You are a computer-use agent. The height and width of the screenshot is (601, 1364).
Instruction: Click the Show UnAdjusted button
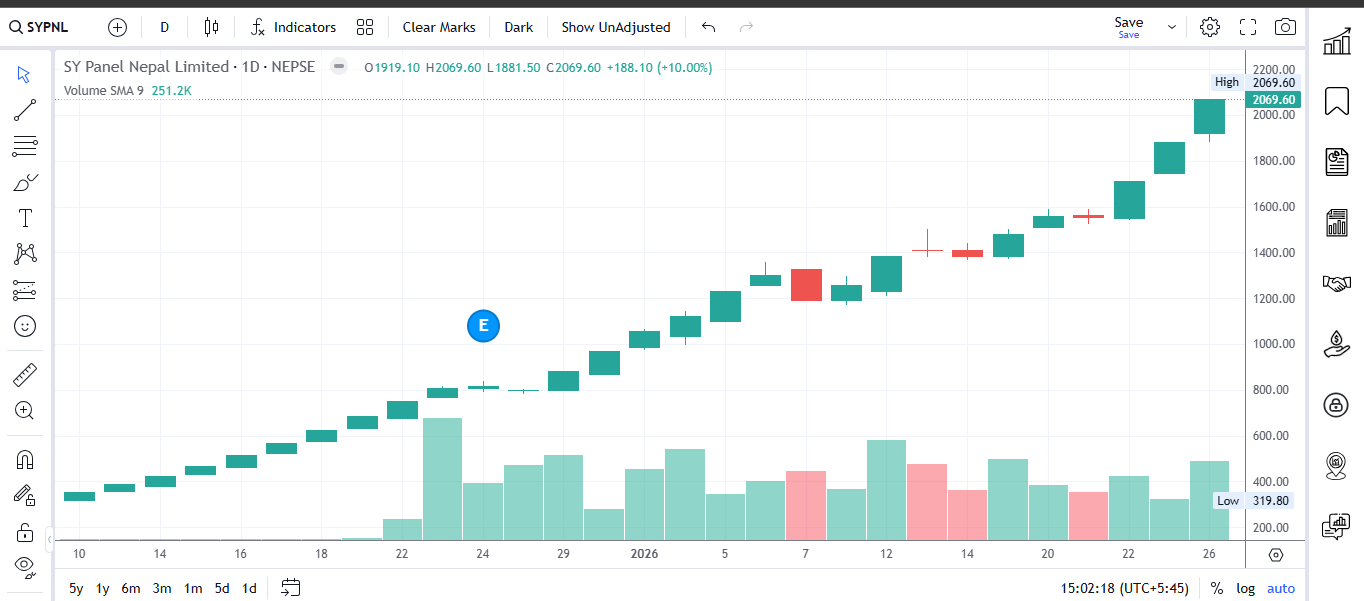[615, 27]
